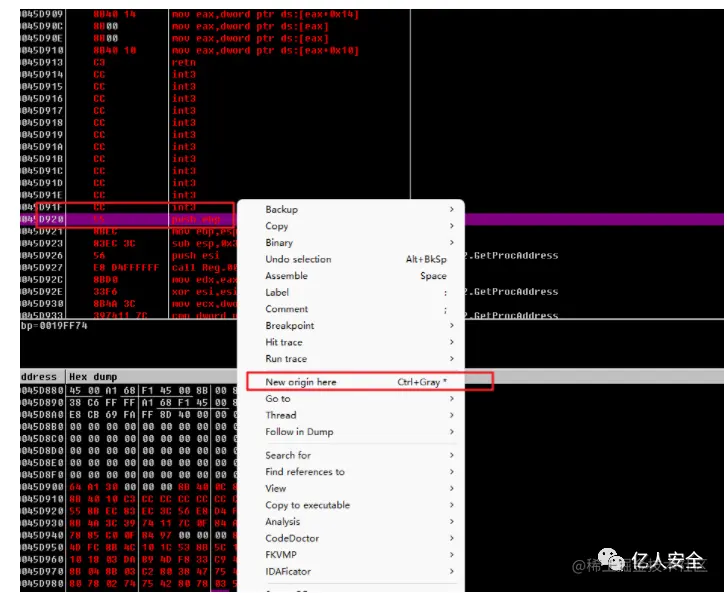Click the Hex dump column header
Image resolution: width=727 pixels, height=593 pixels.
93,377
